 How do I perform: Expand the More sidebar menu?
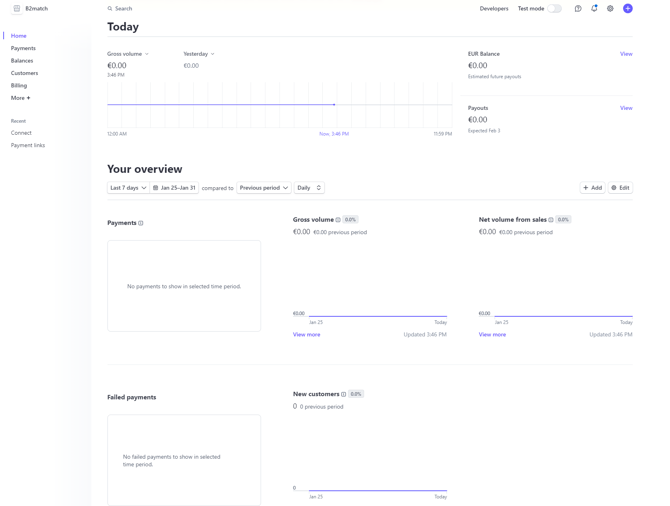(x=20, y=98)
